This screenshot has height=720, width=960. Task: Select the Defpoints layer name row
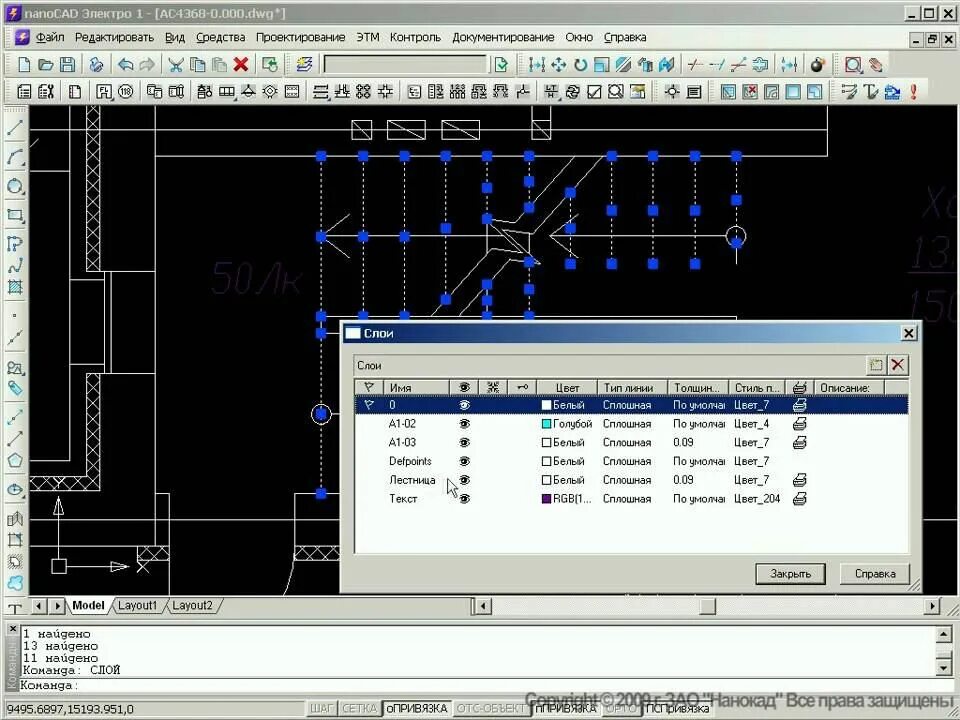pos(410,461)
